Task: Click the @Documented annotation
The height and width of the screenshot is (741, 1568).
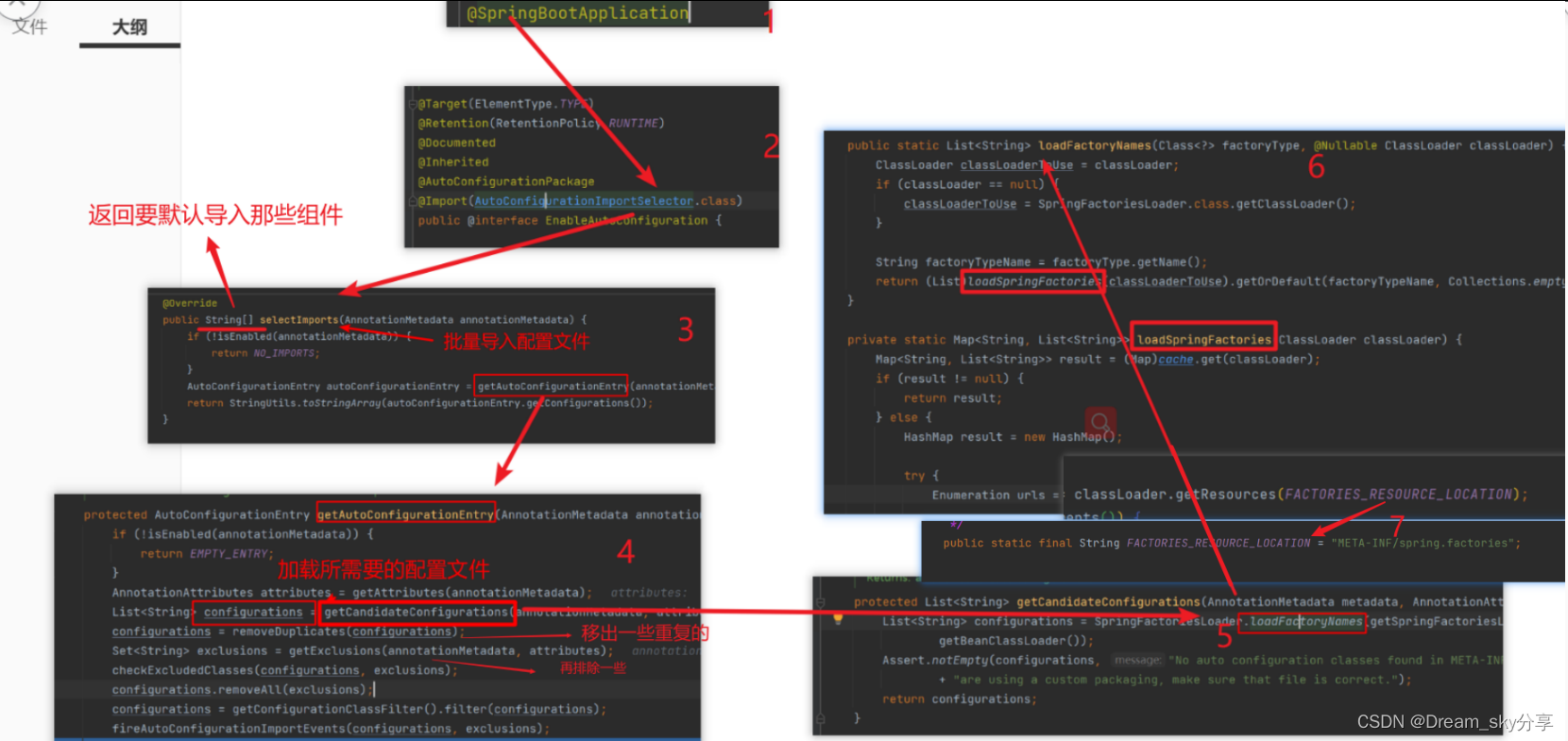Action: (457, 143)
